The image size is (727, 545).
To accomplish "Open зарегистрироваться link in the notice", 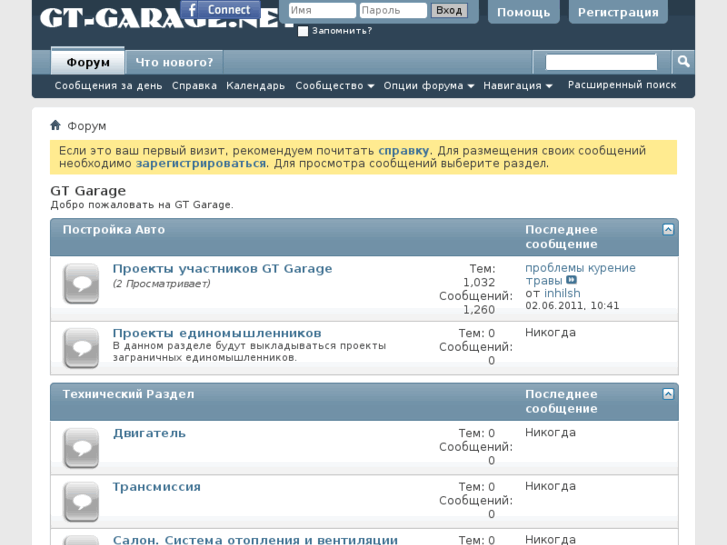I will pos(201,163).
